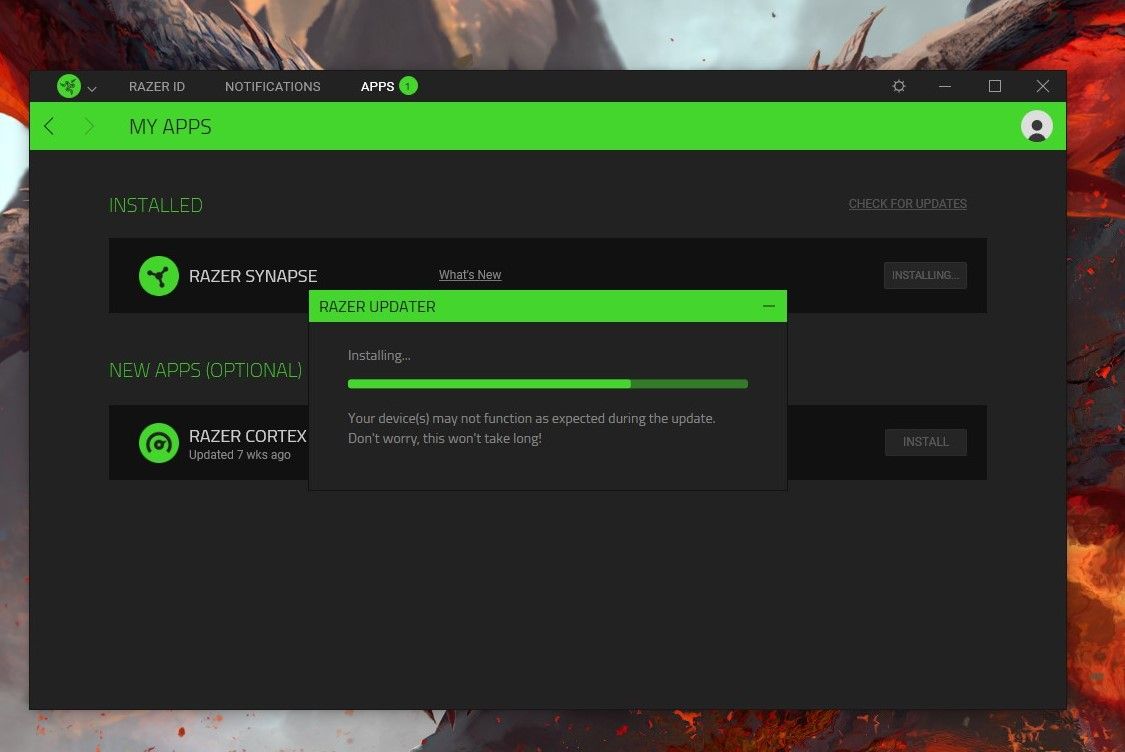Click the Razer Synapse app icon

click(x=159, y=276)
